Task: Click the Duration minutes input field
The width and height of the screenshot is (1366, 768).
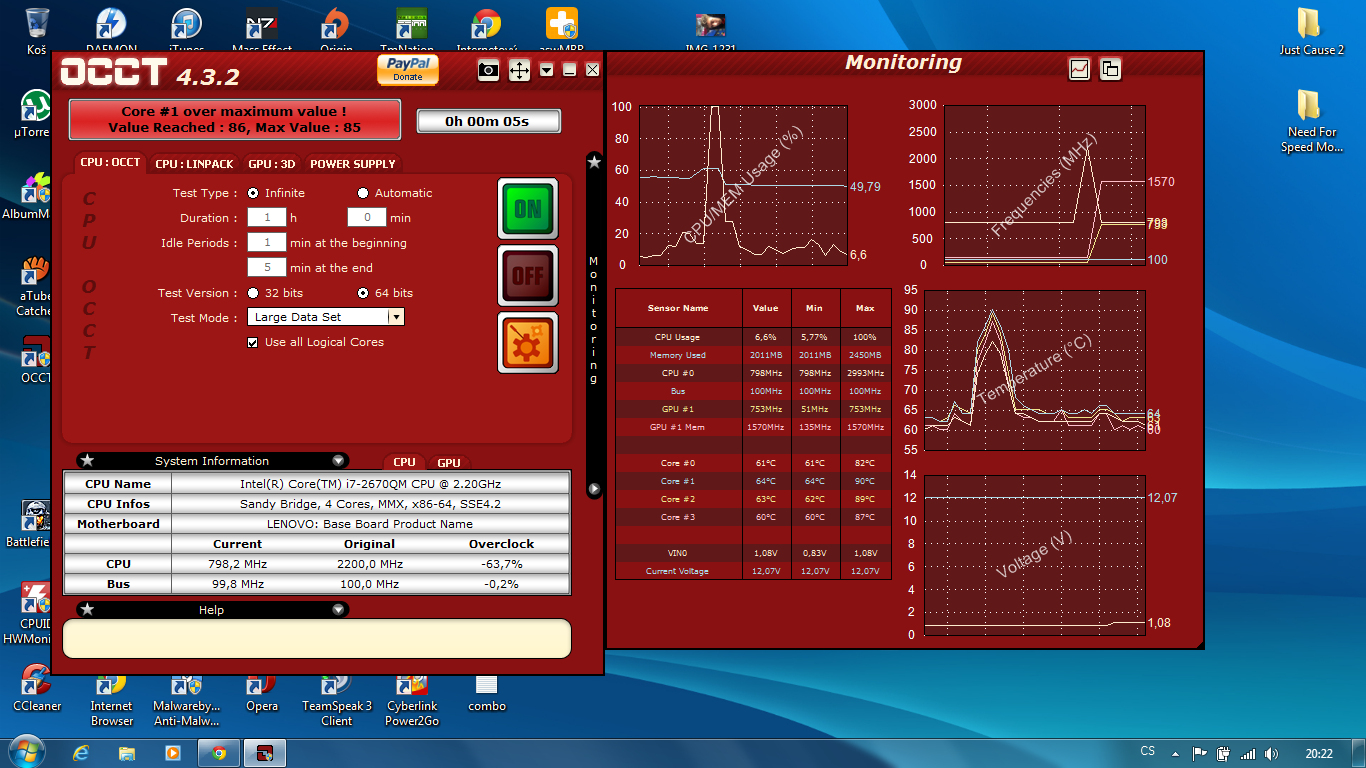Action: 366,217
